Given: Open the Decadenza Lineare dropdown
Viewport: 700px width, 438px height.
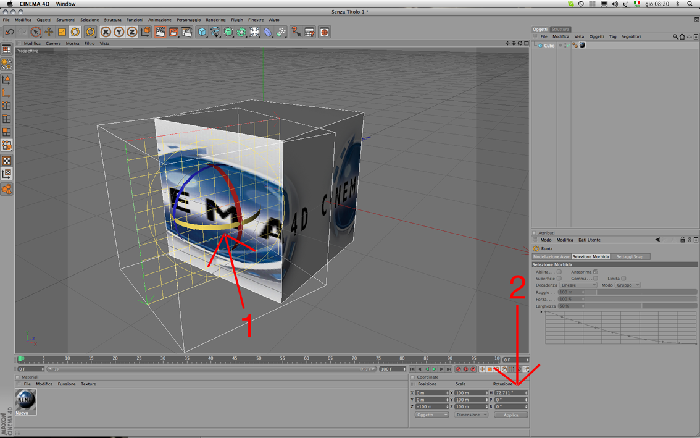Looking at the screenshot, I should 579,285.
